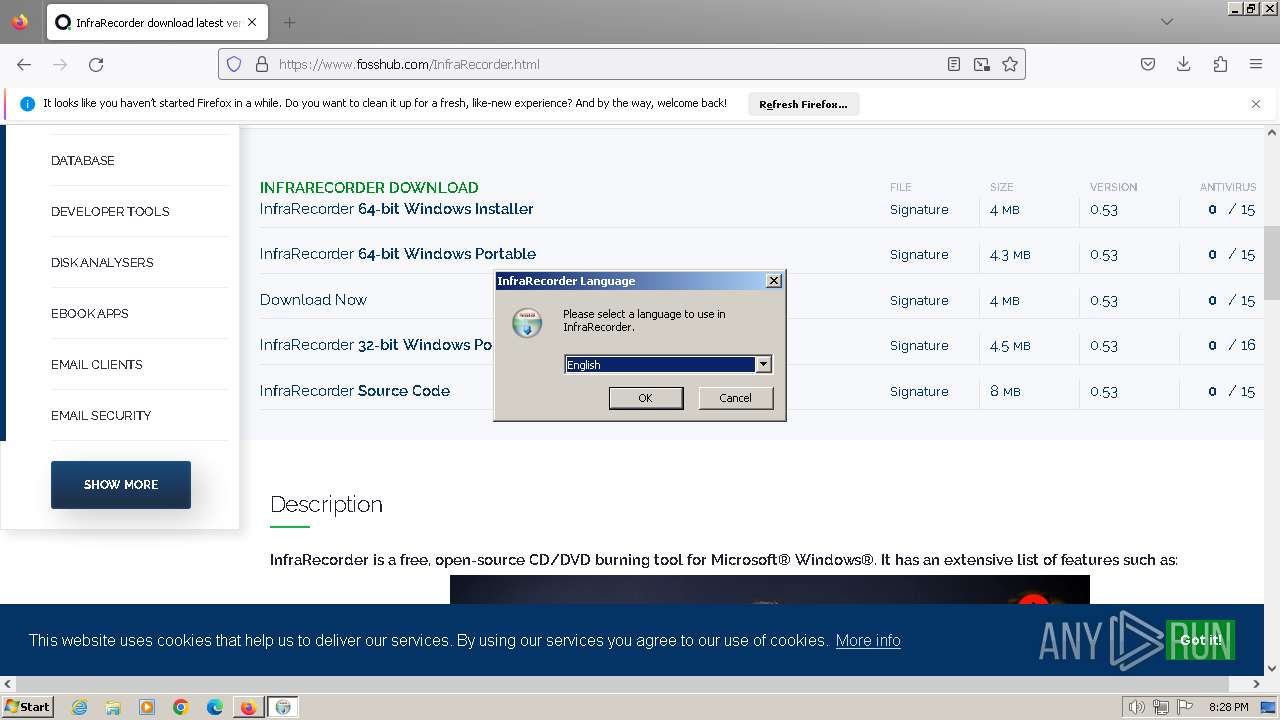The image size is (1280, 720).
Task: Dismiss the Refresh Firefox notification bar
Action: [x=1256, y=104]
